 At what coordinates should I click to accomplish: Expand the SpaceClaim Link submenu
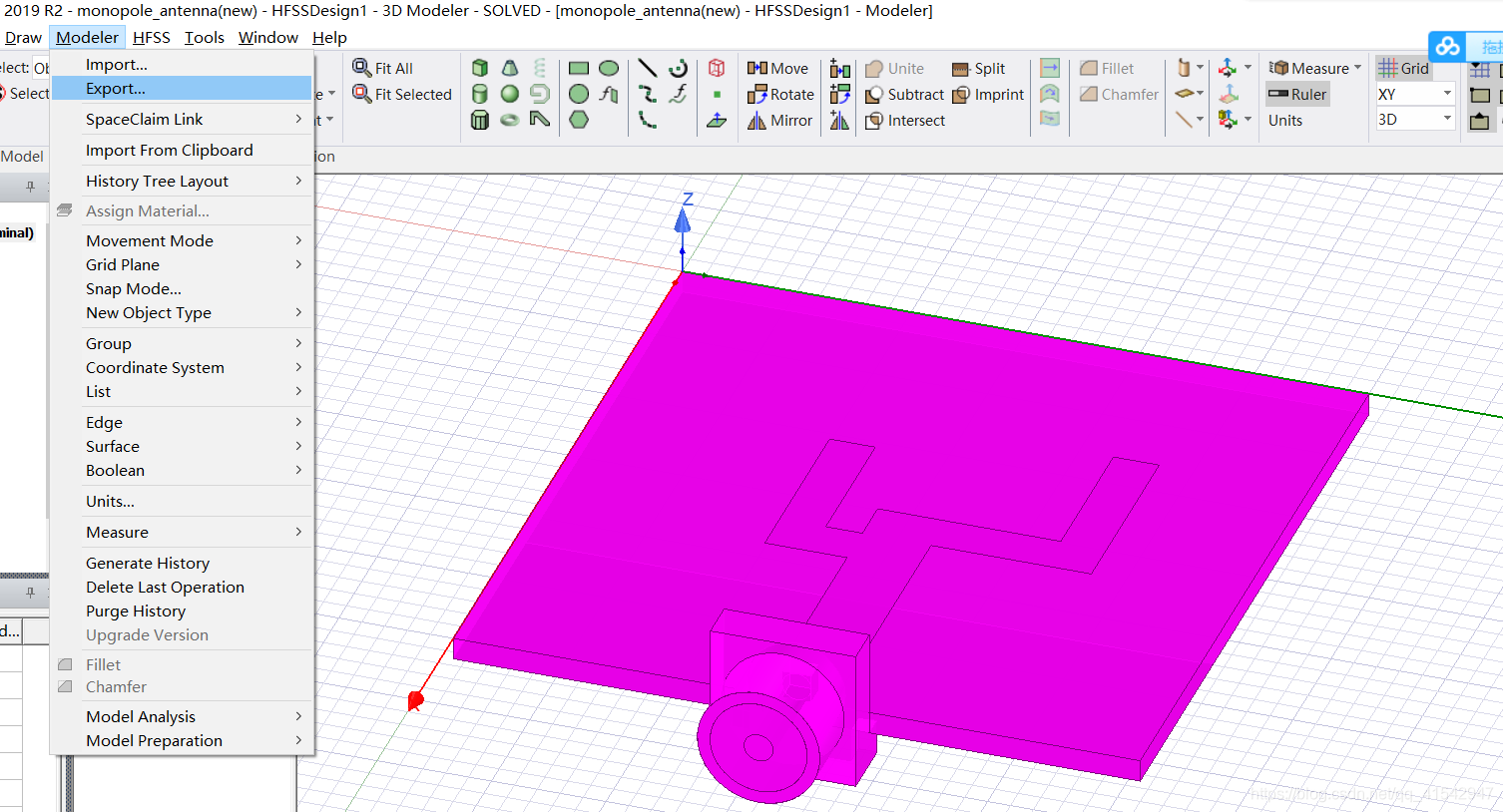point(182,119)
